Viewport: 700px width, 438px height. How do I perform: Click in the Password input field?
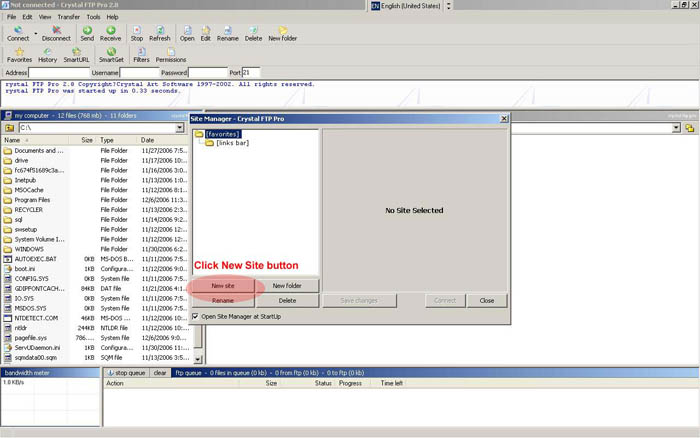[x=208, y=72]
